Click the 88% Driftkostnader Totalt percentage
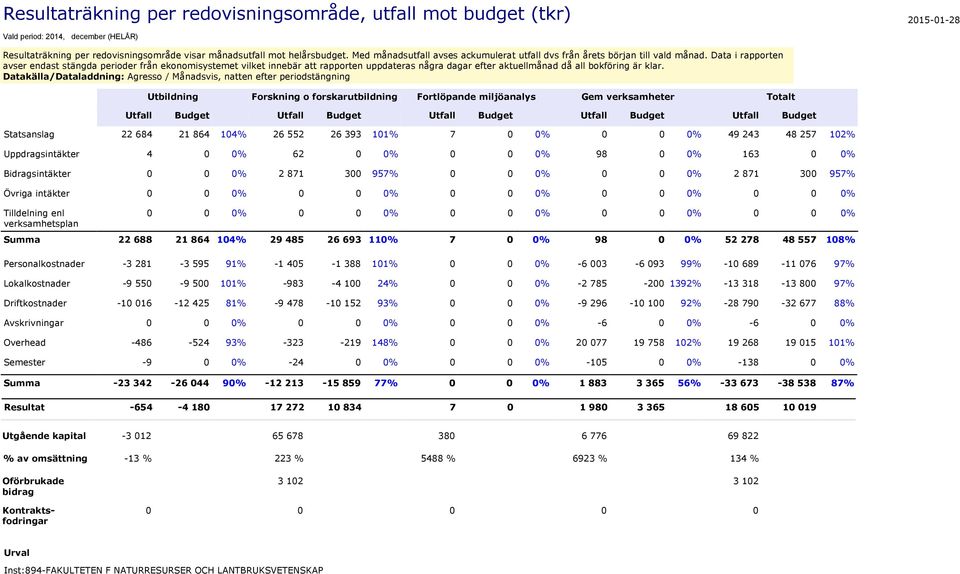The height and width of the screenshot is (574, 960). [x=844, y=303]
